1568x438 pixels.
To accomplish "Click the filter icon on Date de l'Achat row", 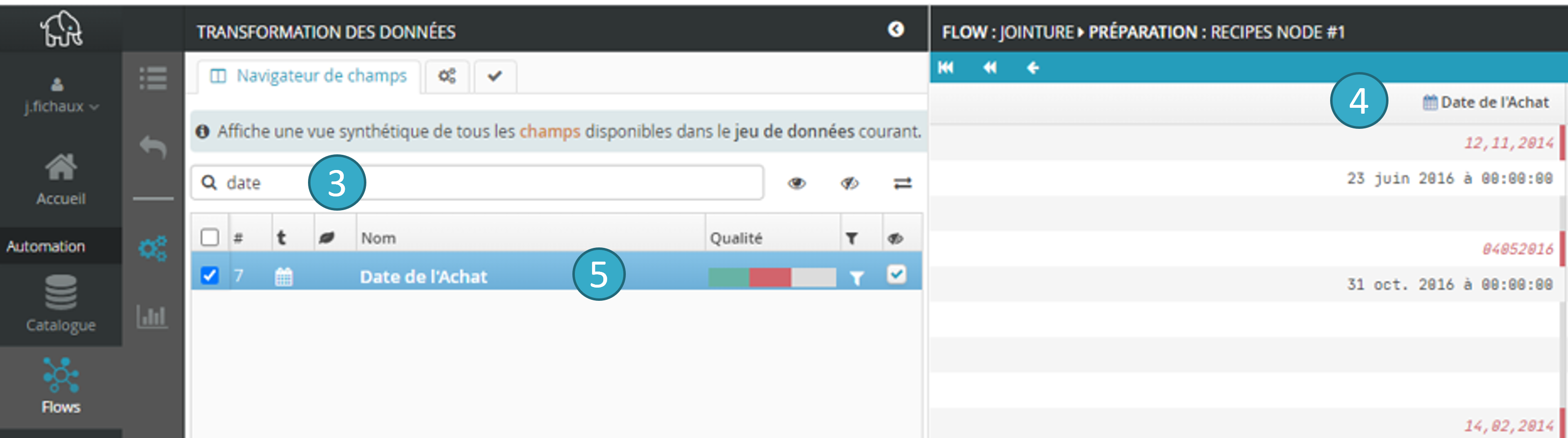I will tap(856, 278).
